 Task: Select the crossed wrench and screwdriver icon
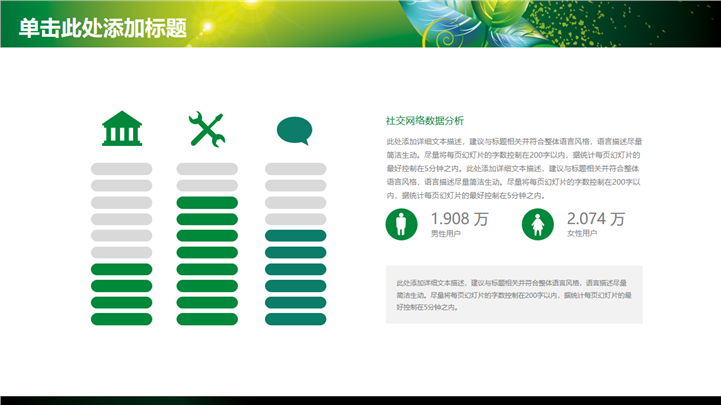(x=207, y=129)
